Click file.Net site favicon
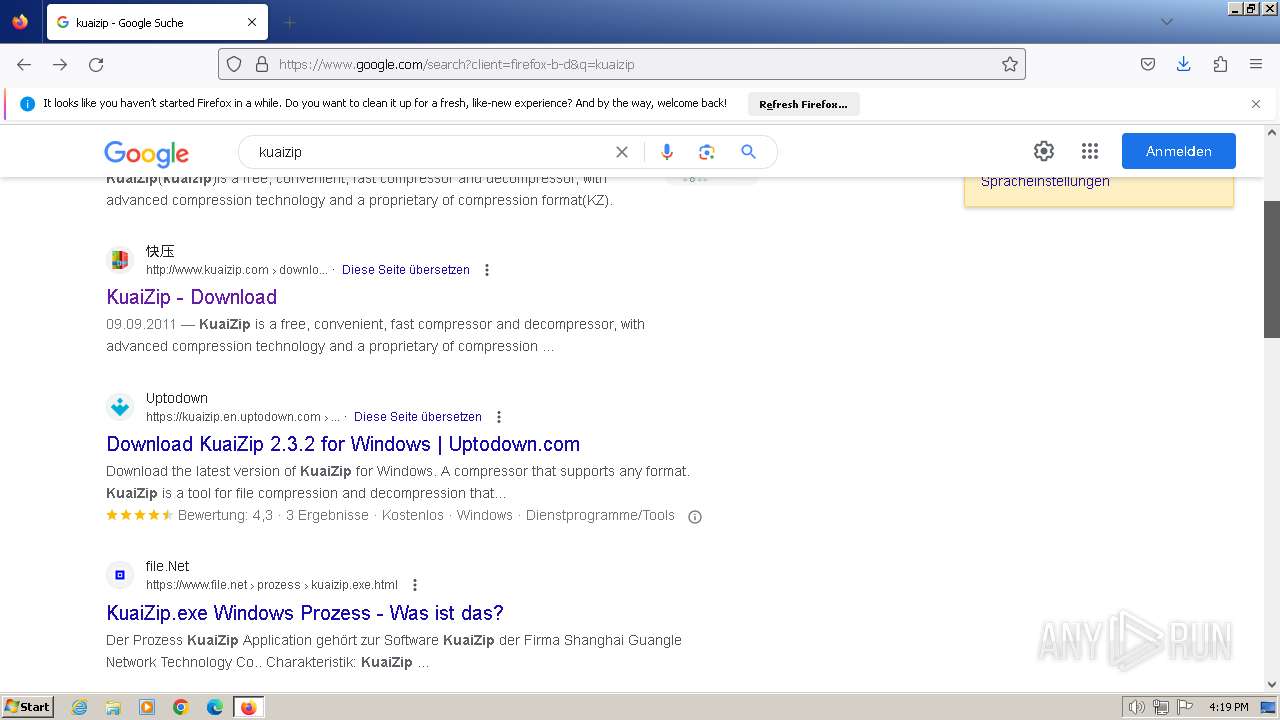This screenshot has width=1280, height=720. tap(120, 575)
